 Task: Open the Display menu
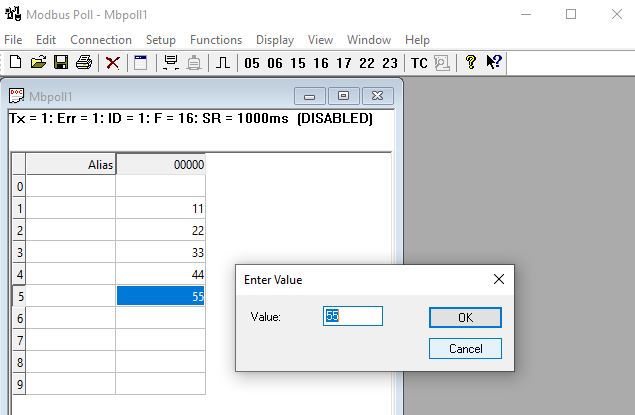[x=275, y=40]
